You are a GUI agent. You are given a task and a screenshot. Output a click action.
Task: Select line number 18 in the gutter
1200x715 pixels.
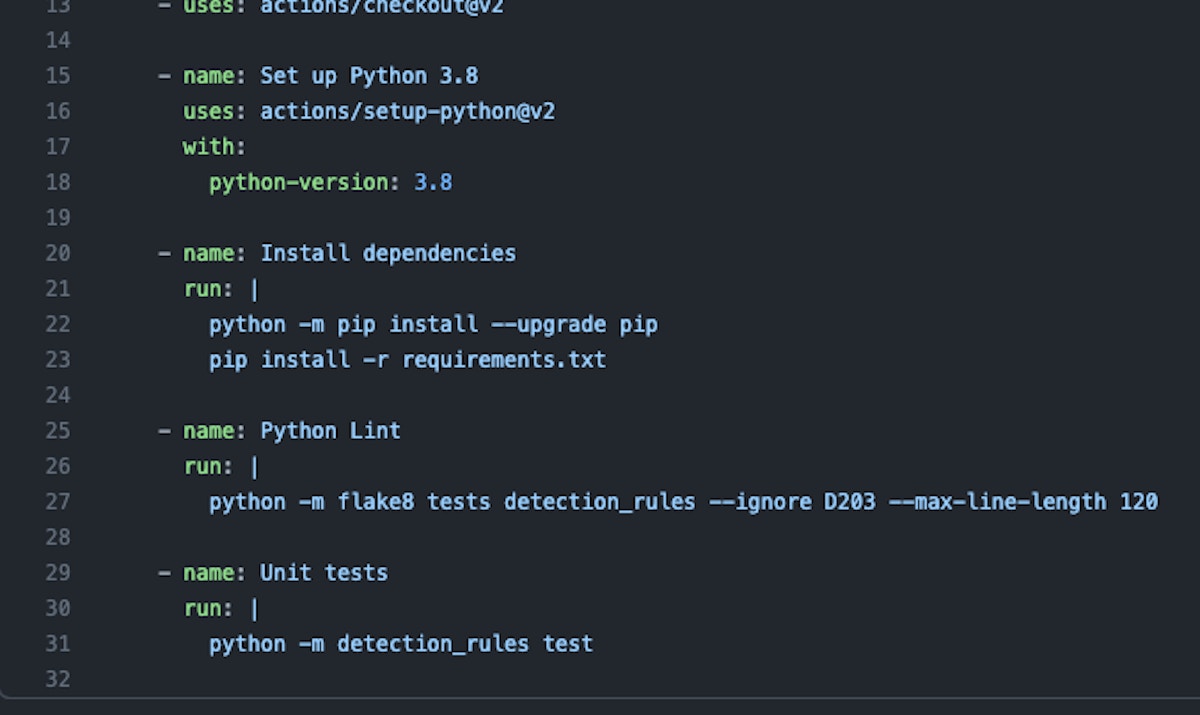(x=58, y=182)
